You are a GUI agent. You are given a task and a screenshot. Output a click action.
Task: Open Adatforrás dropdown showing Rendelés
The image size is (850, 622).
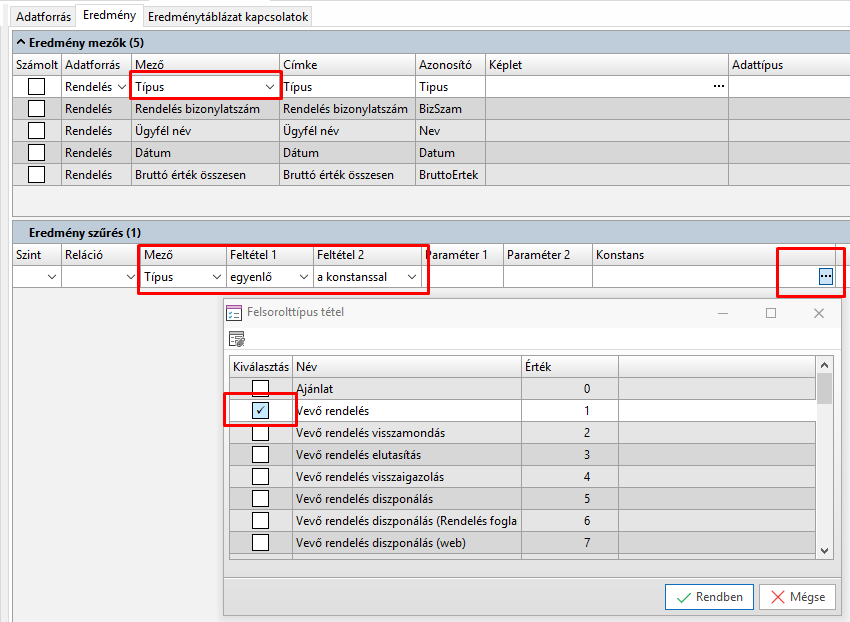[x=122, y=87]
